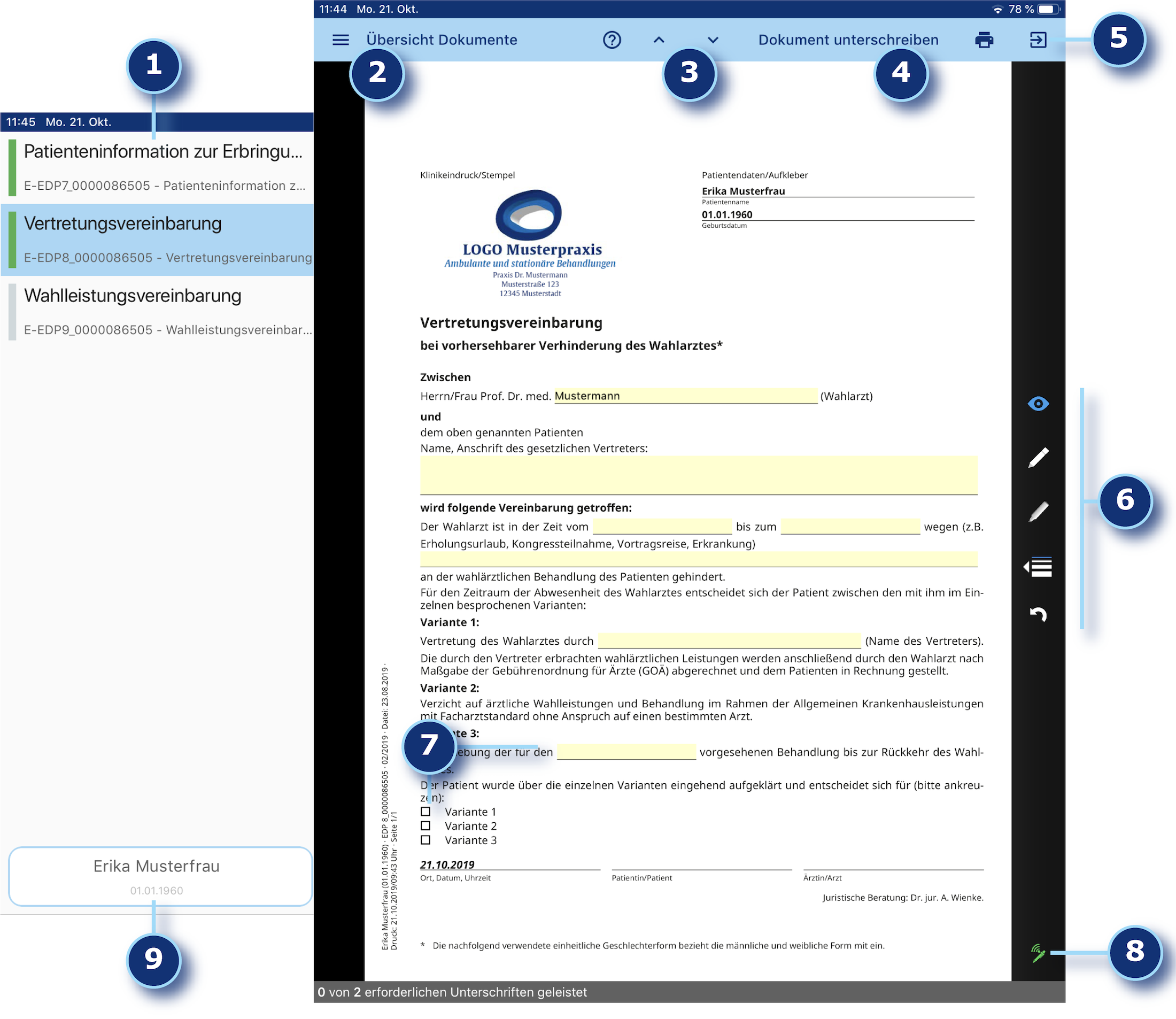Open Patienteninformation zur Erbringu... document

[157, 168]
